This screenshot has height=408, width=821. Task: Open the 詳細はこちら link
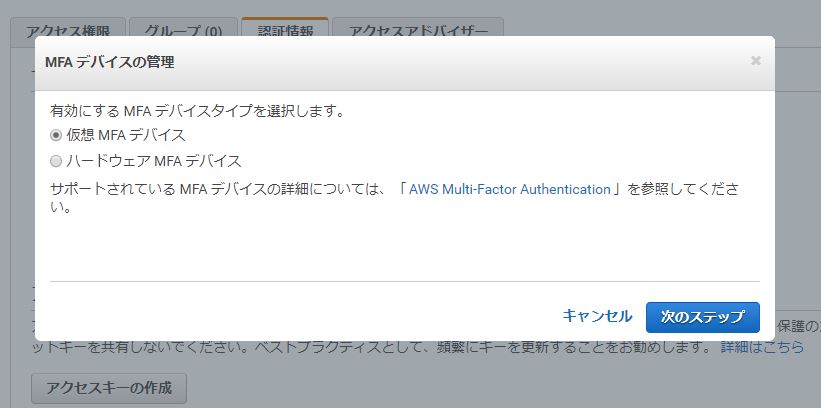(x=762, y=347)
